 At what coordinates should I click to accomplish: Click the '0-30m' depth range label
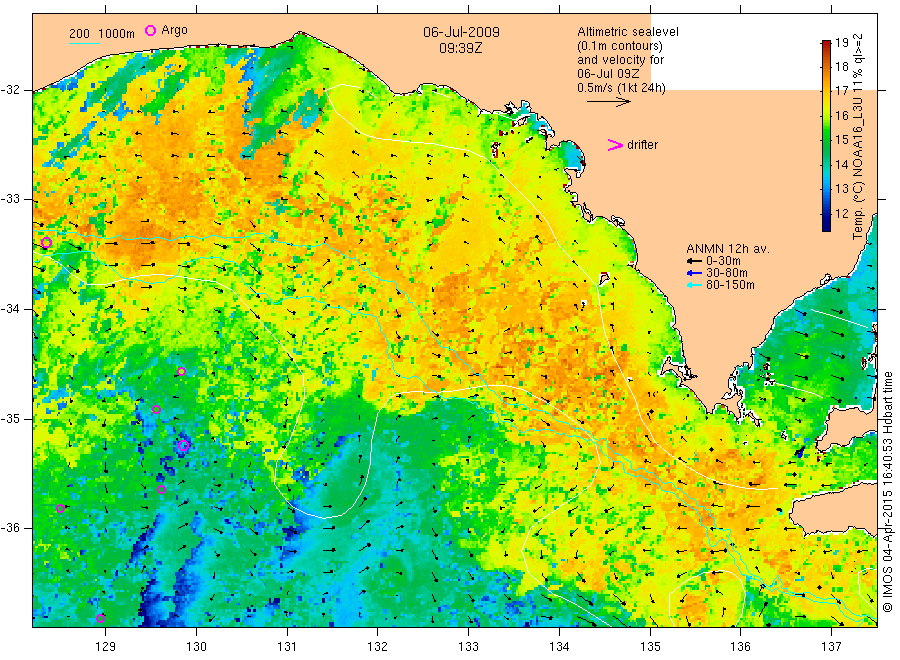point(723,261)
